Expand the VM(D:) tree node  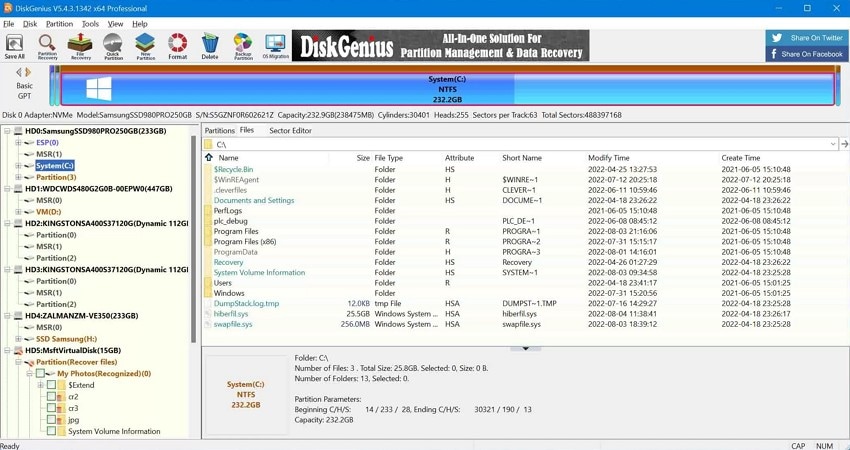tap(18, 212)
